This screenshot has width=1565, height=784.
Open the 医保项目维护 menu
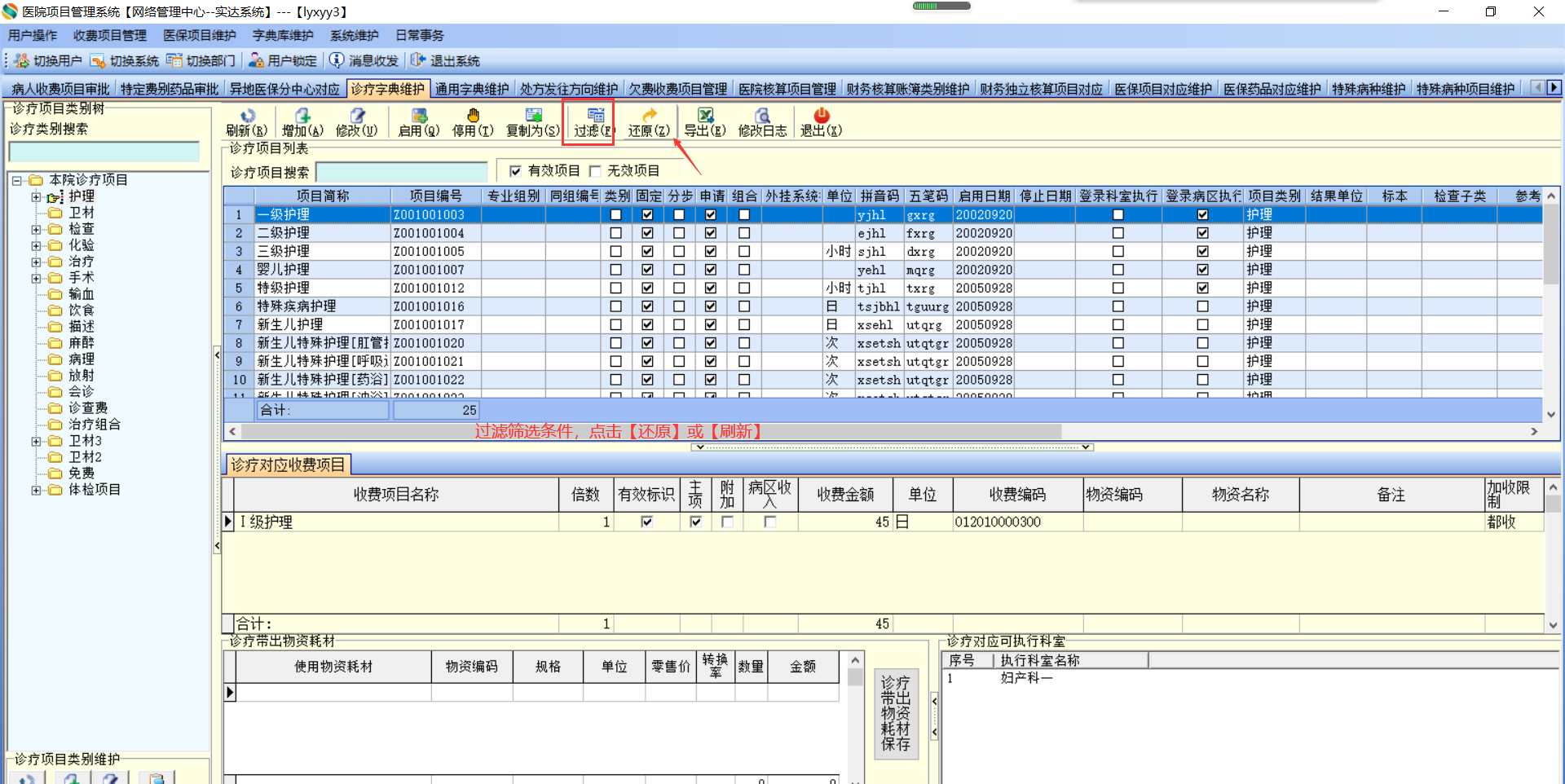tap(200, 36)
